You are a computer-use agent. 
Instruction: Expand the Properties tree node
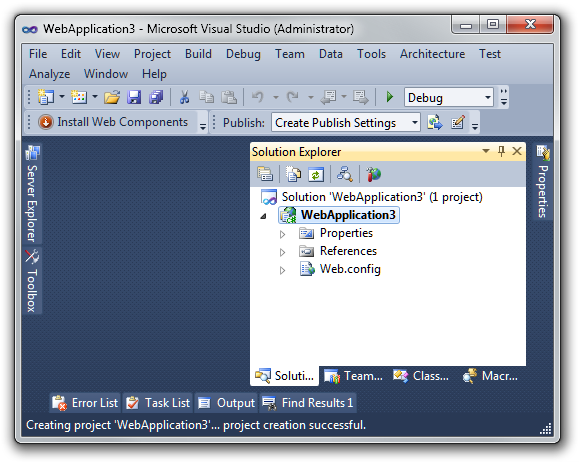pyautogui.click(x=282, y=234)
